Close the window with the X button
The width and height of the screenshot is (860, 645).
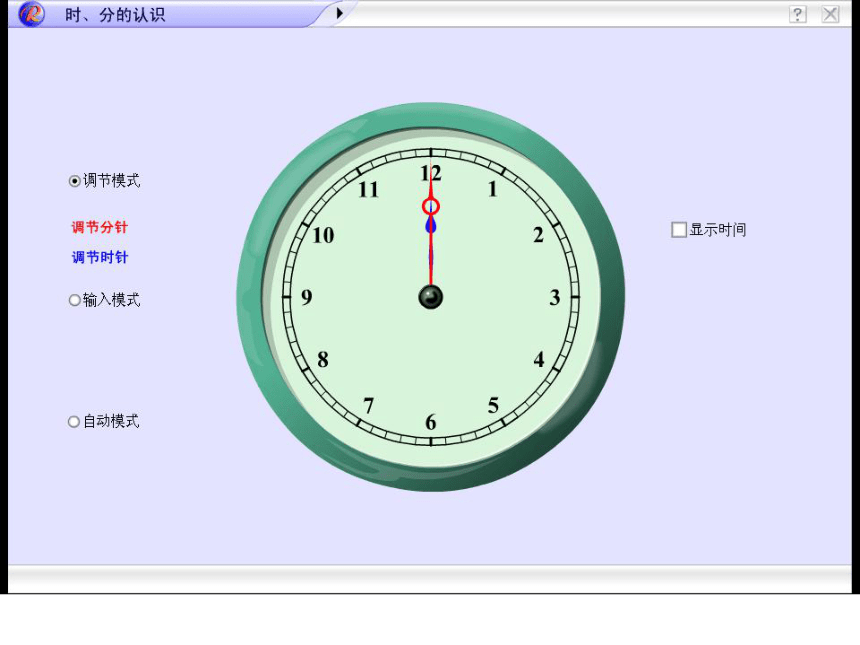(830, 14)
